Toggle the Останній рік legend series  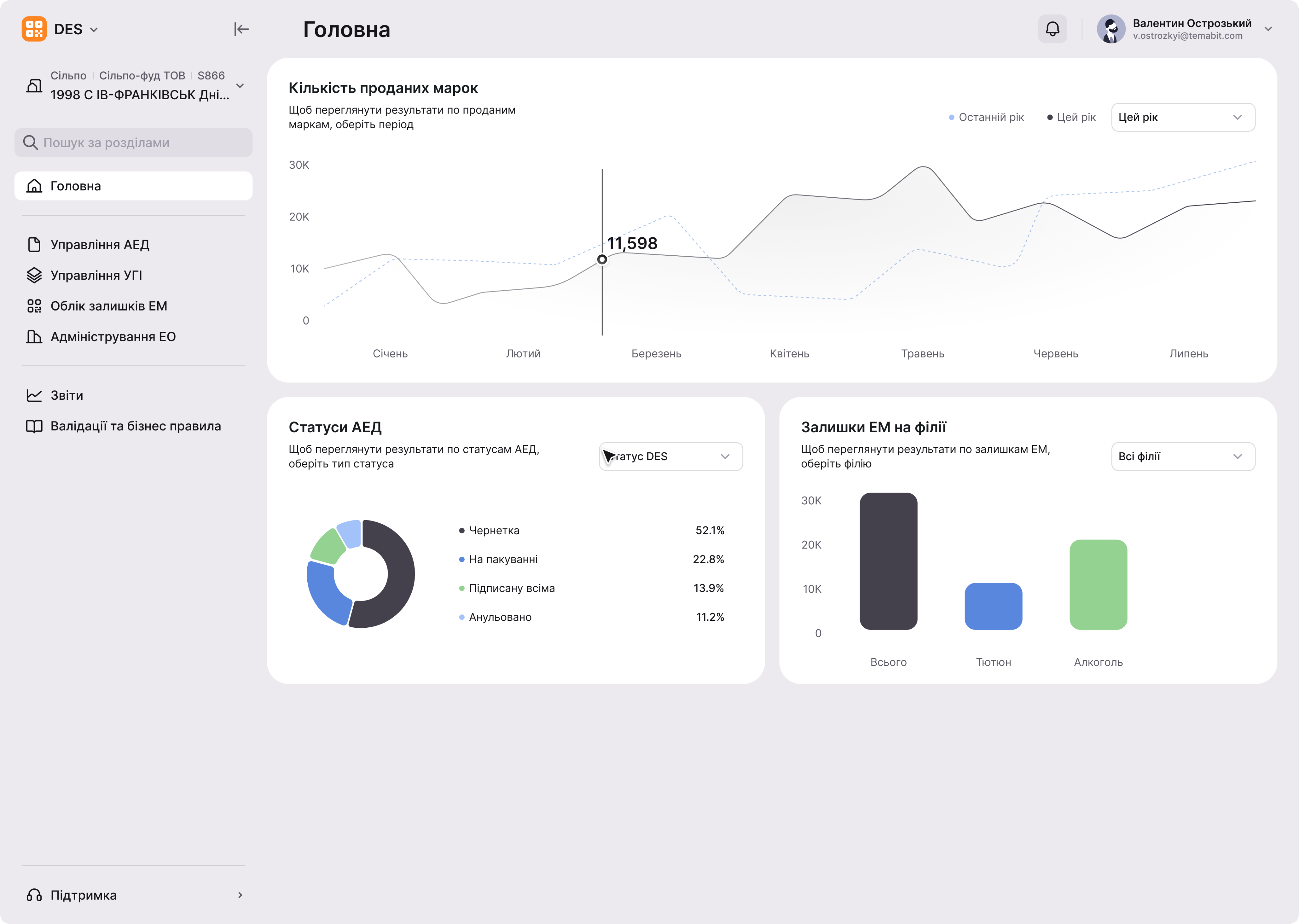[x=986, y=117]
